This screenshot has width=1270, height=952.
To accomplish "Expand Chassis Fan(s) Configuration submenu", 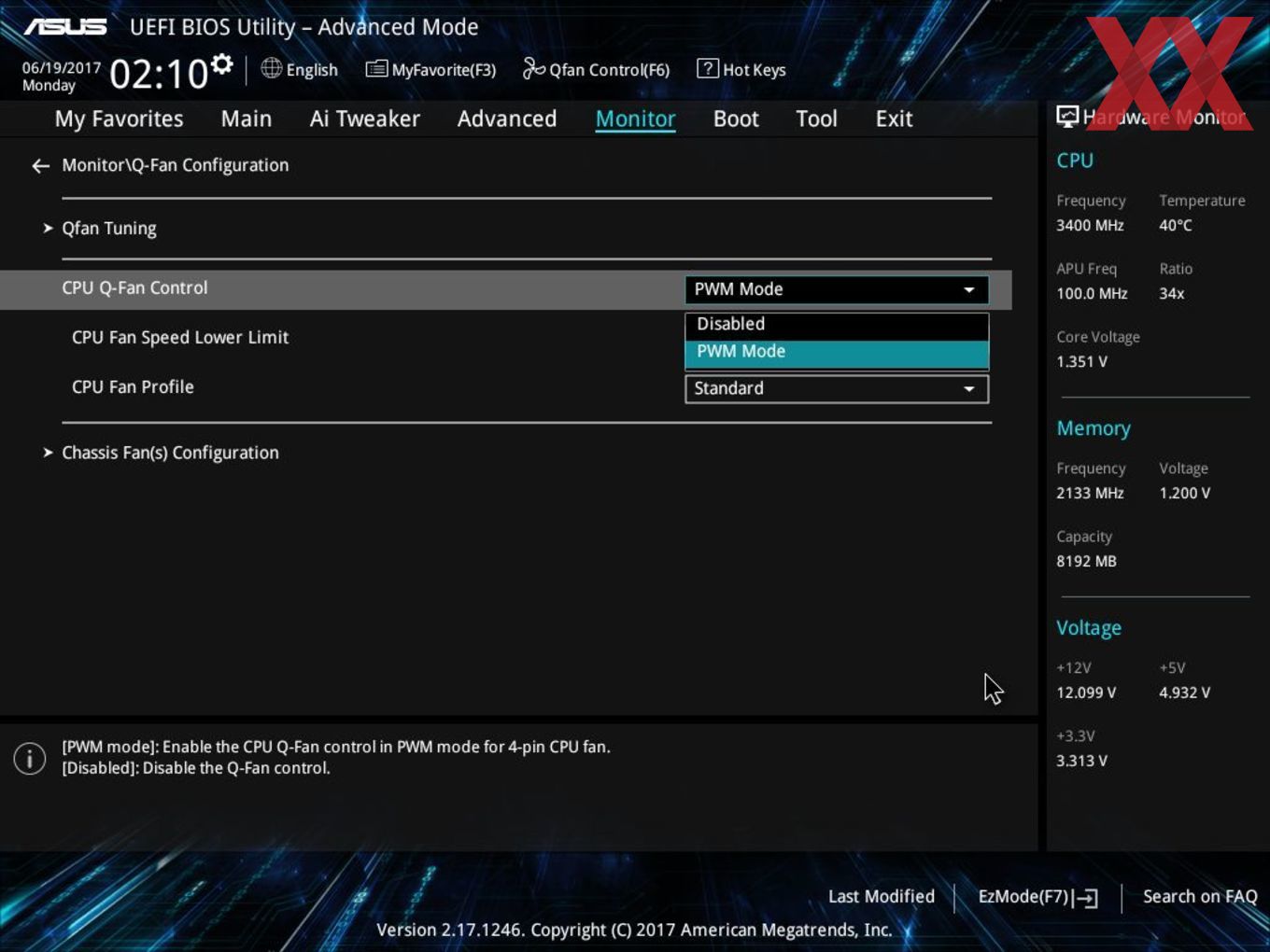I will (170, 453).
